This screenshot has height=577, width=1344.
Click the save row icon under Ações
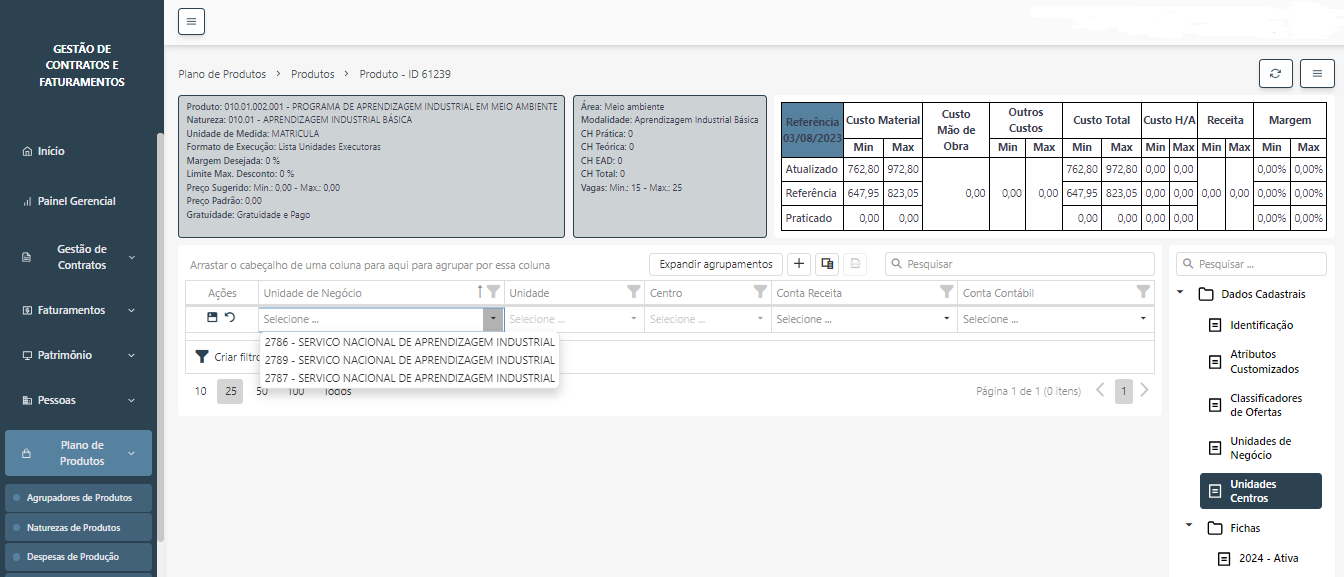pyautogui.click(x=212, y=318)
